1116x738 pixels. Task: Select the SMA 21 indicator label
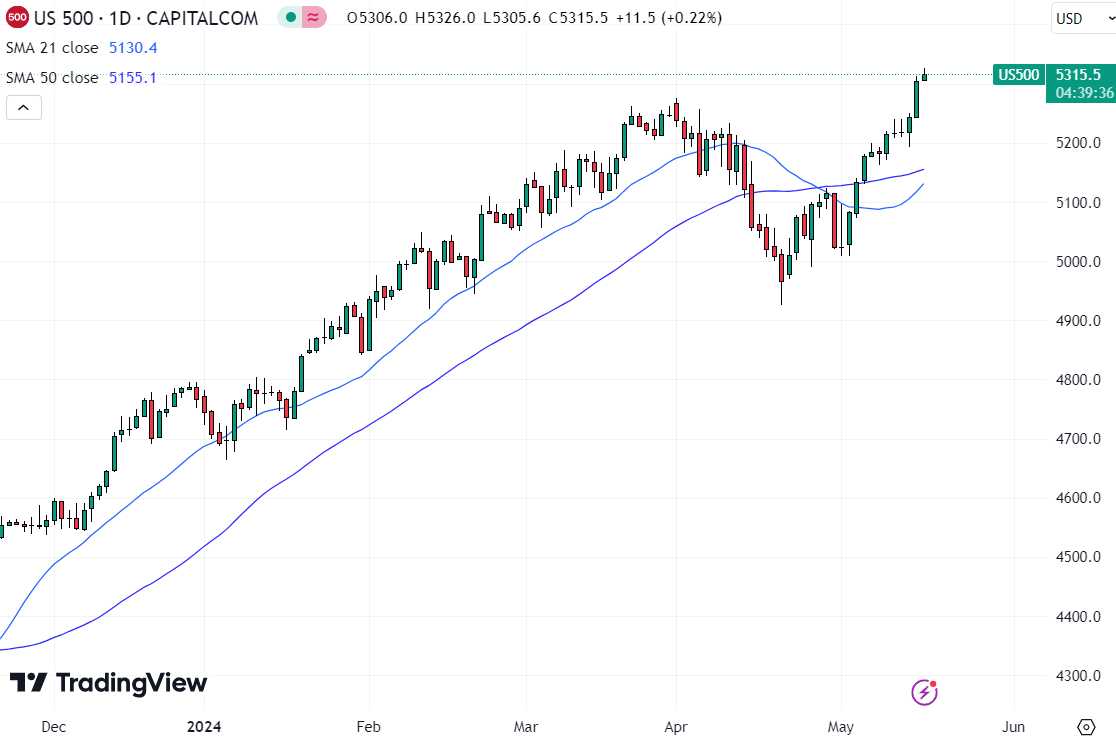tap(51, 47)
